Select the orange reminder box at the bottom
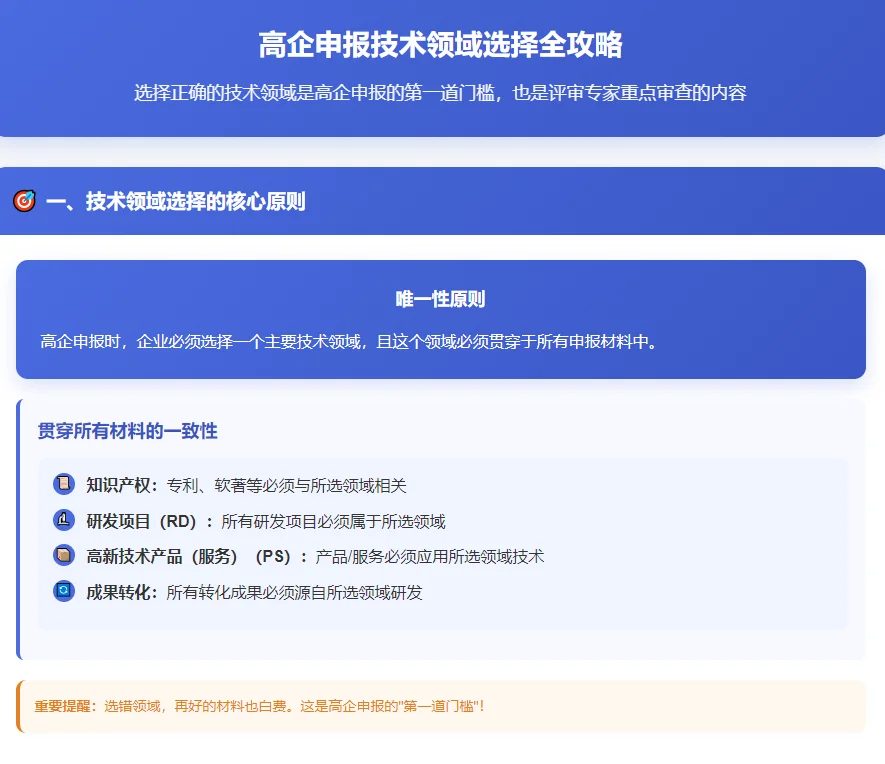Screen dimensions: 885x764 point(441,706)
